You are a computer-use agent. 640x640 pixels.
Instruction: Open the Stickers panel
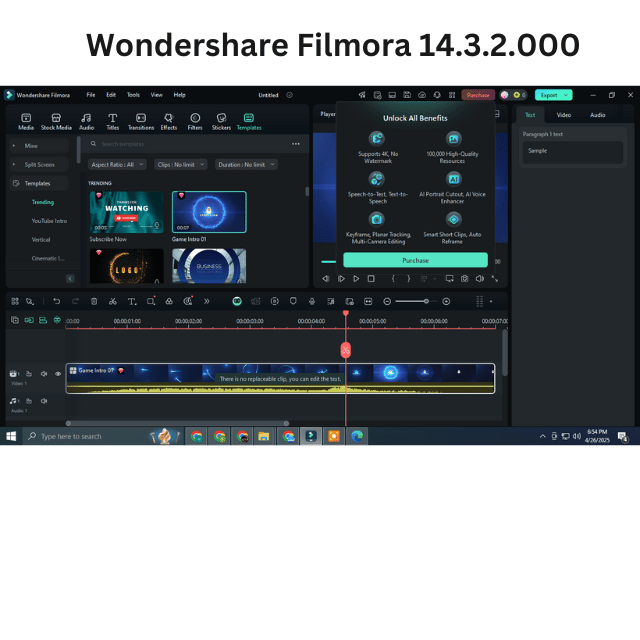[x=221, y=122]
